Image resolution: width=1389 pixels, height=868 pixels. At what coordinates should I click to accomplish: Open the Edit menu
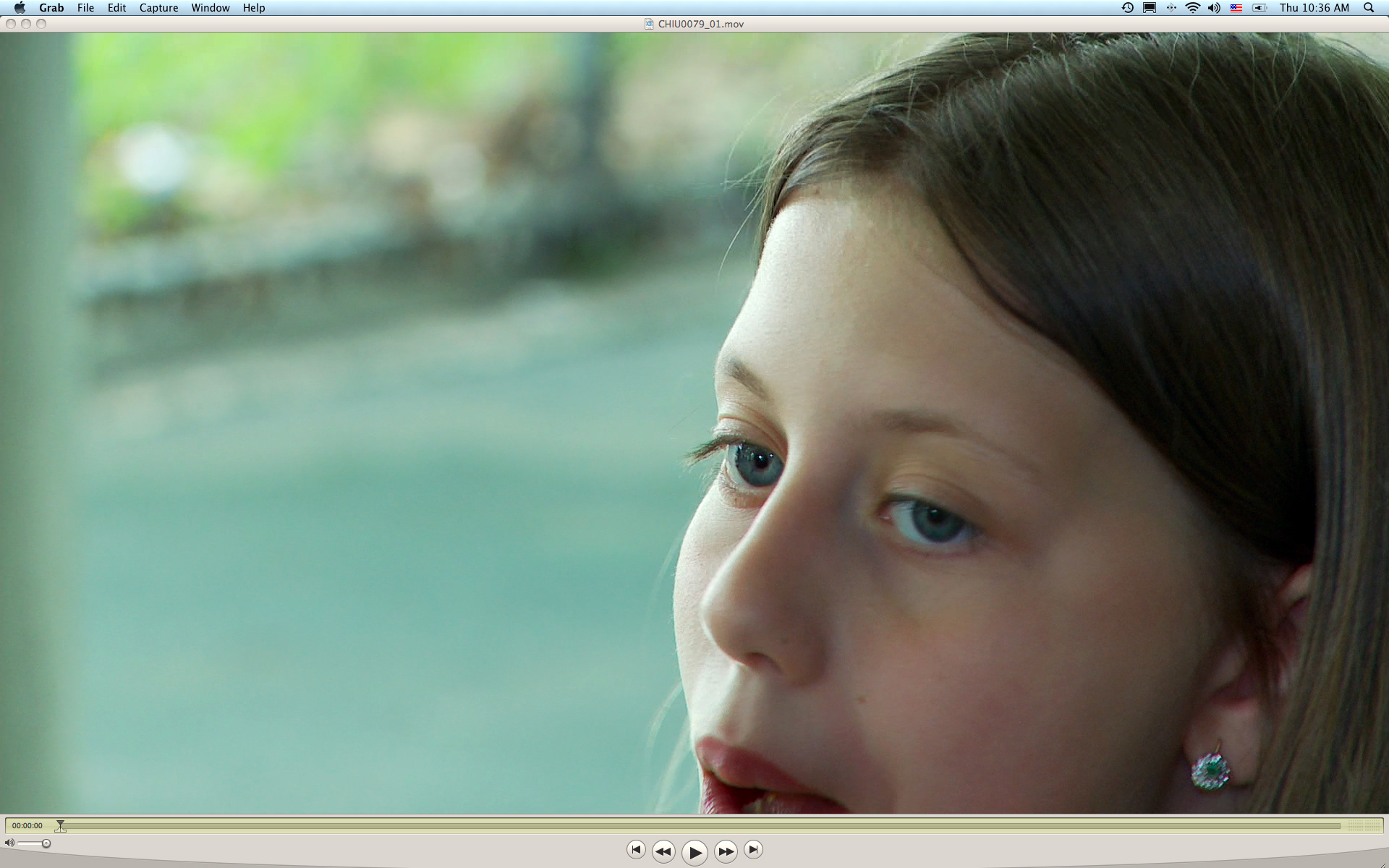coord(116,8)
